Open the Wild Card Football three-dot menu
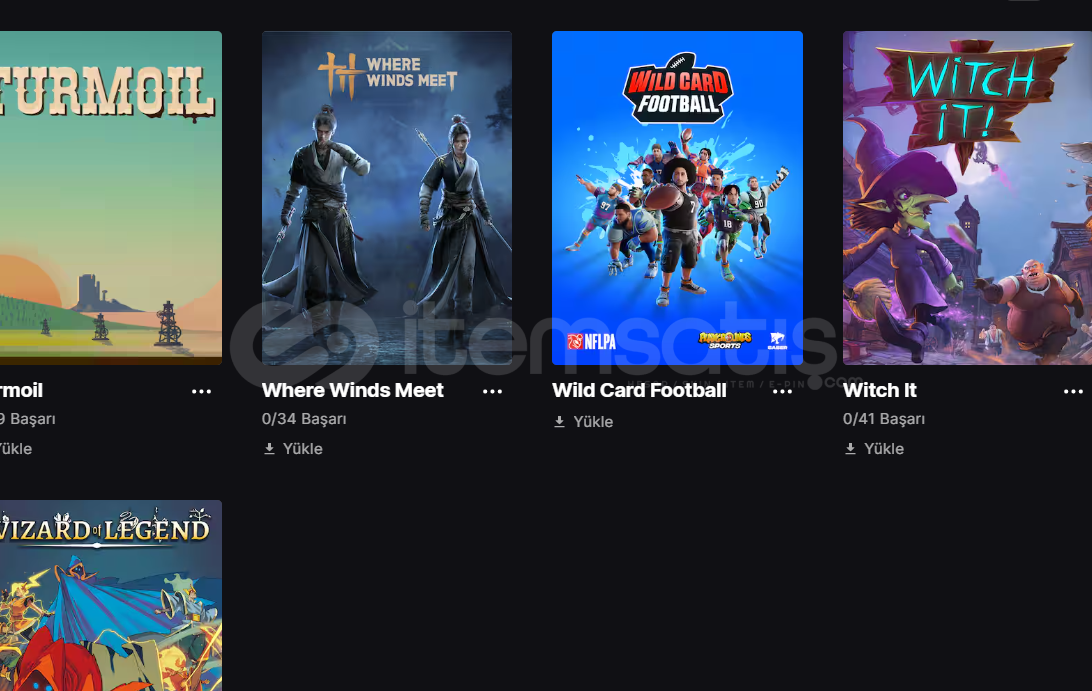 (782, 391)
